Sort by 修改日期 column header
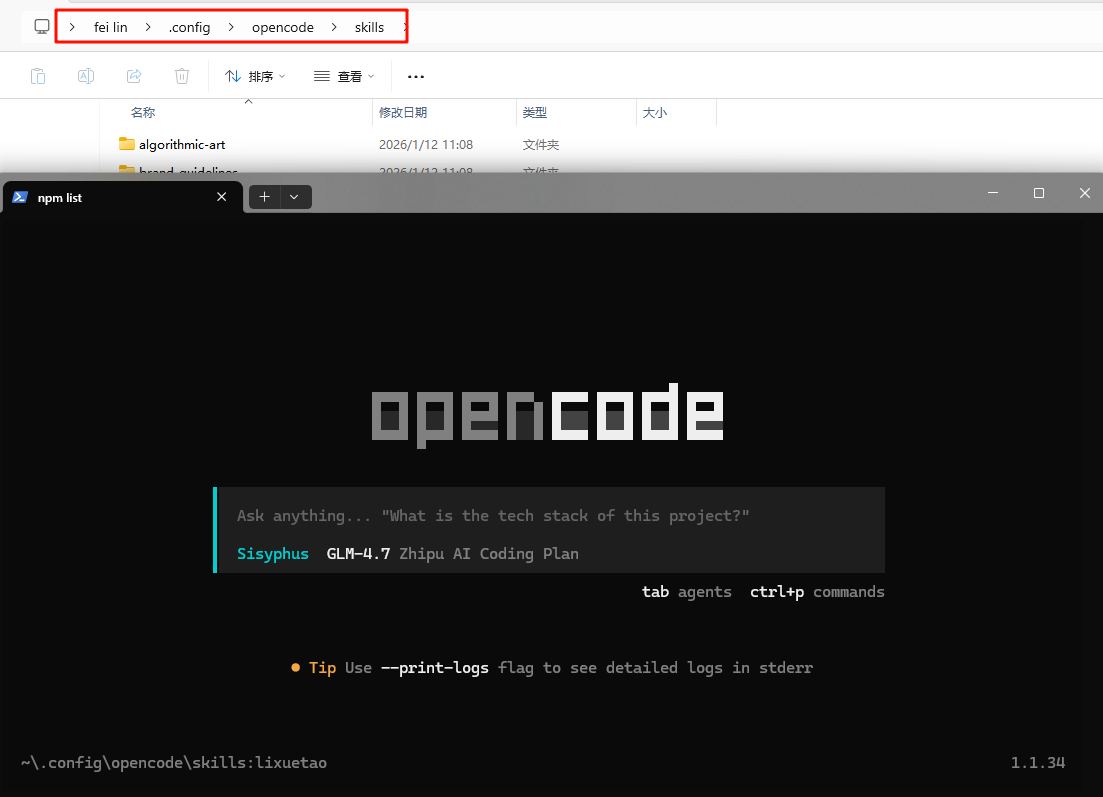 pyautogui.click(x=403, y=113)
